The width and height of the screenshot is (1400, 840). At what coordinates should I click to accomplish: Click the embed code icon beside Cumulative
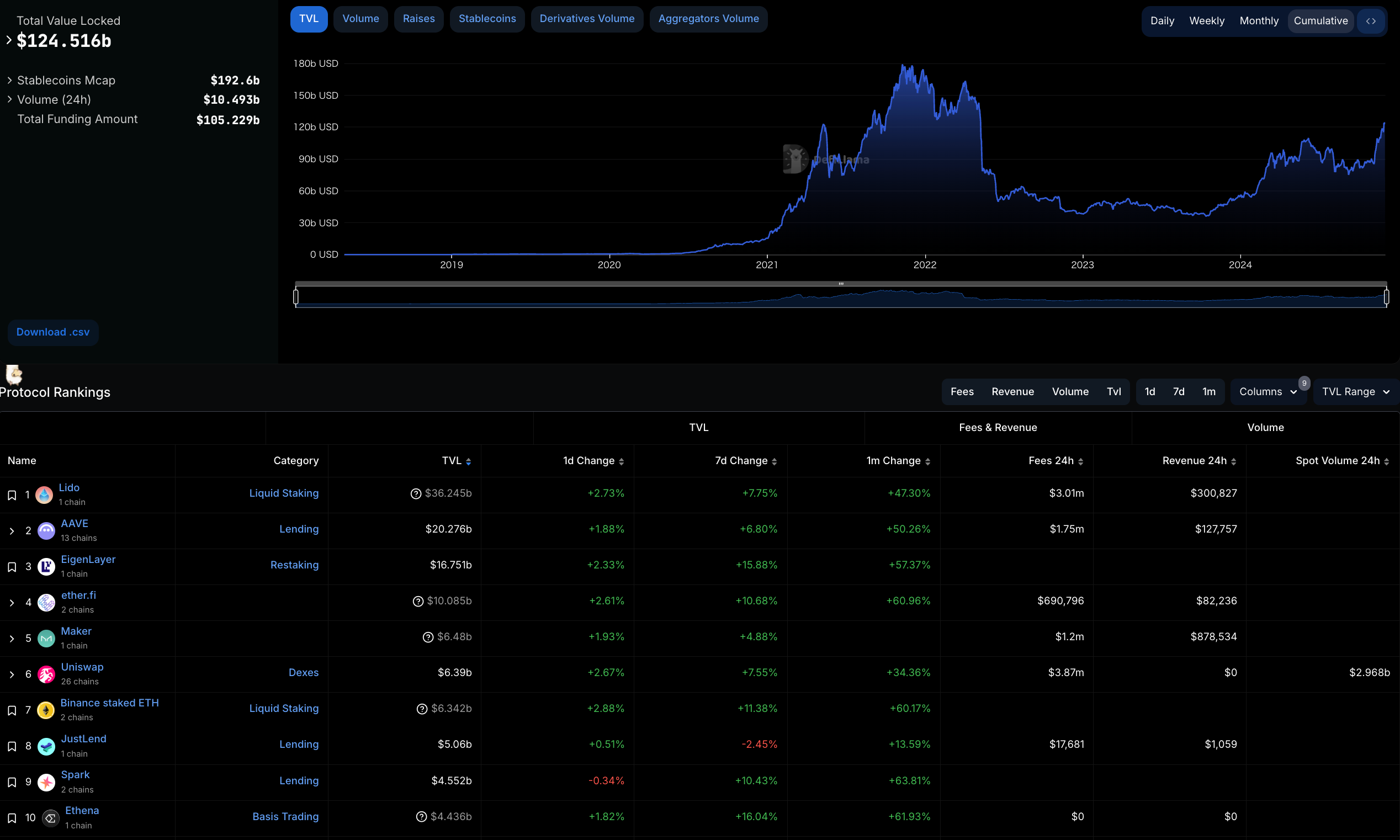coord(1371,21)
